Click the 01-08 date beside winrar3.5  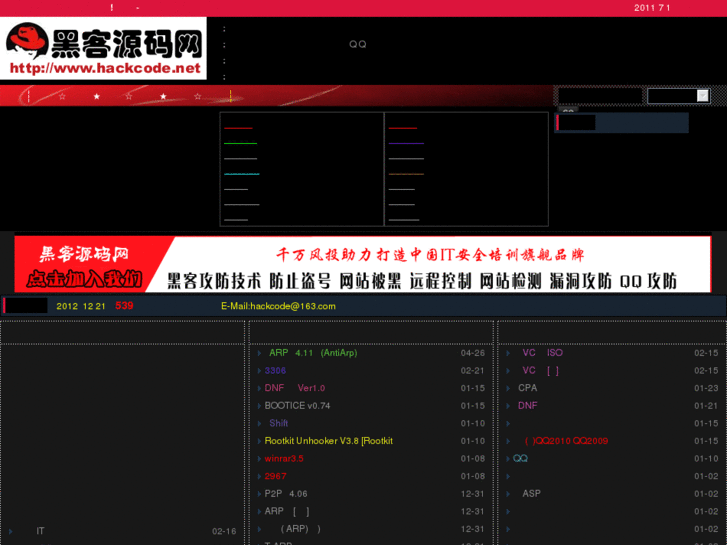click(472, 459)
